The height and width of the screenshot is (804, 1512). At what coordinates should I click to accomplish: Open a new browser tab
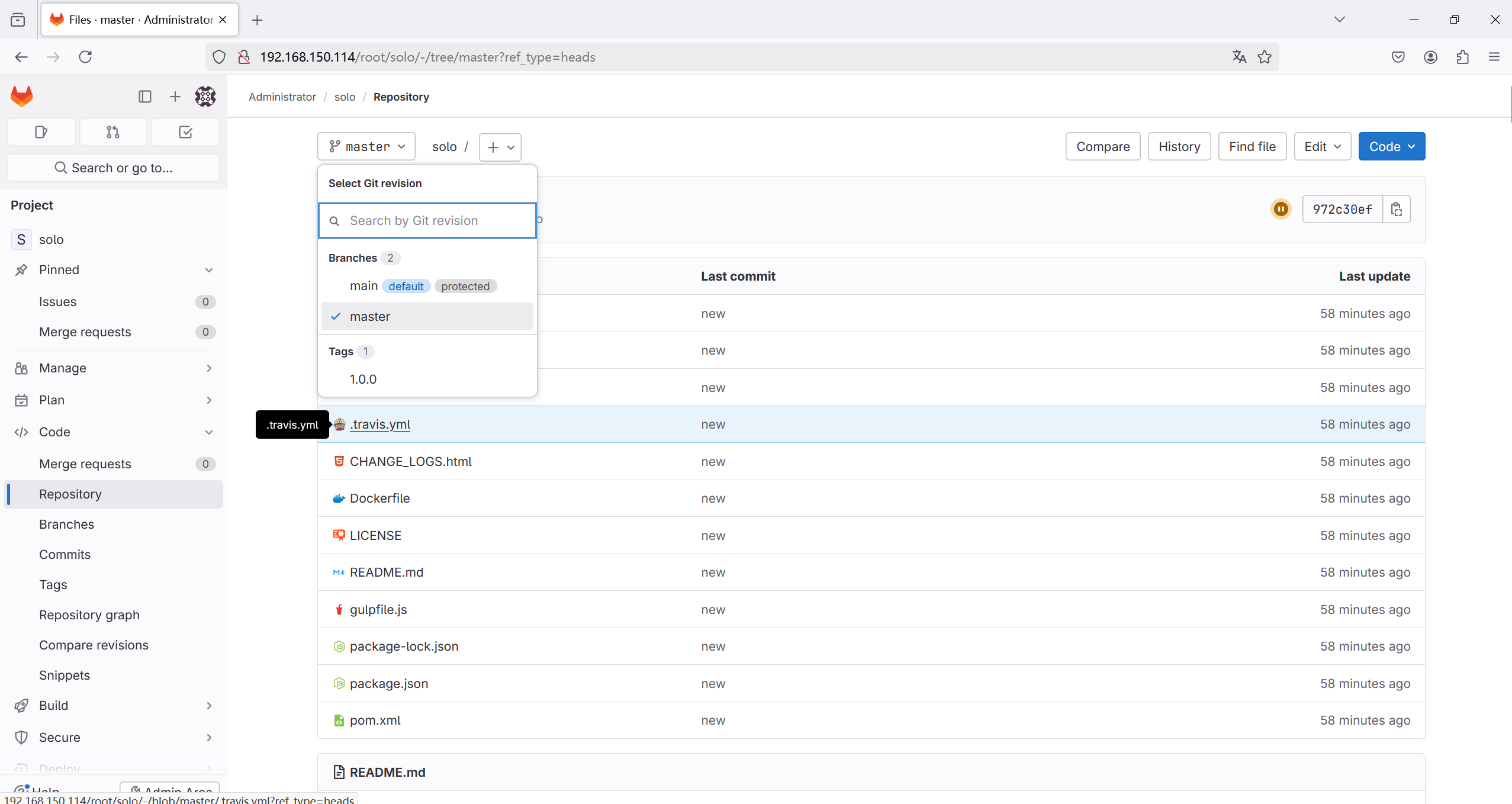257,20
